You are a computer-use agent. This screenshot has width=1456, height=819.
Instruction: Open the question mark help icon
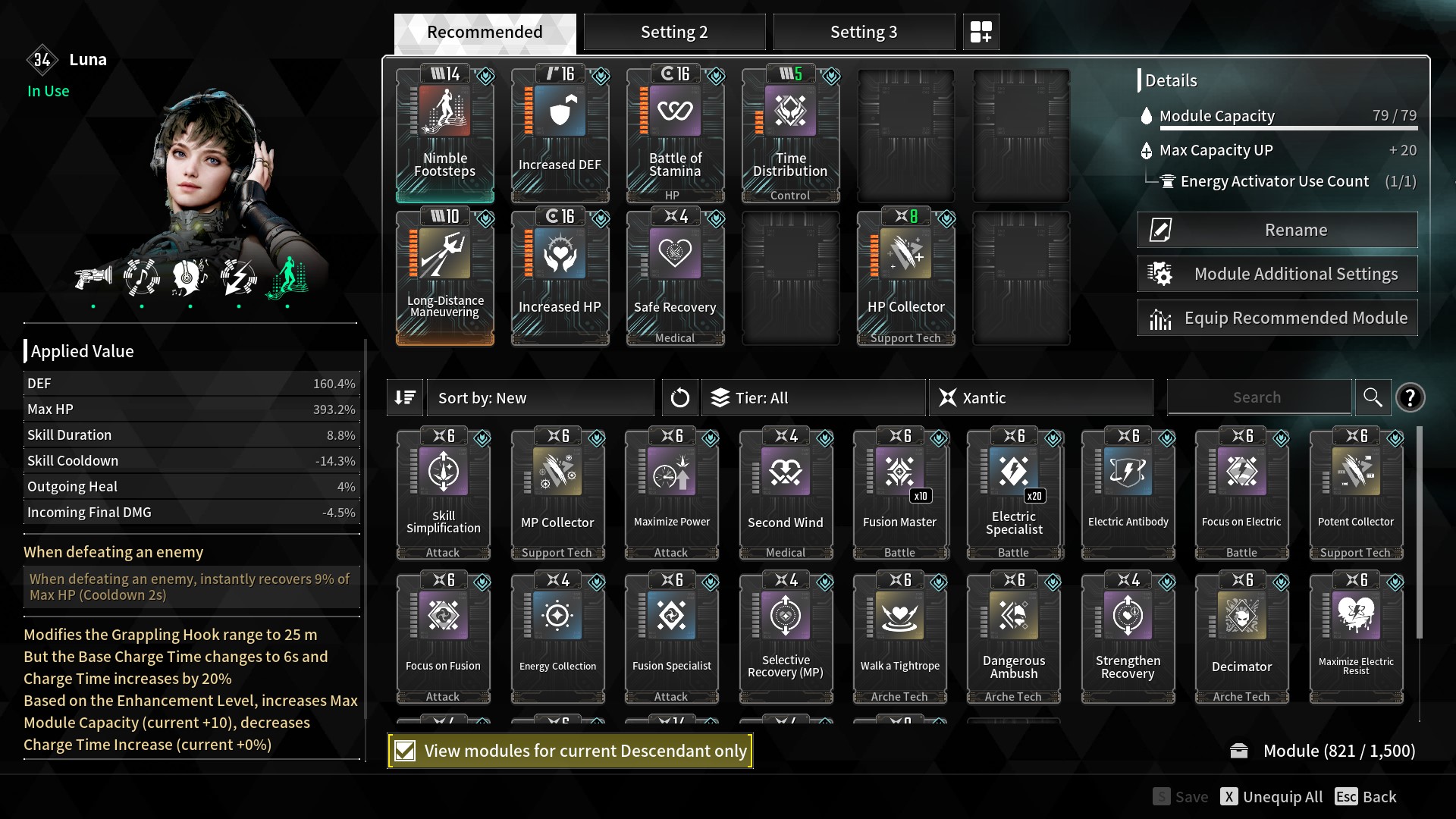point(1410,397)
